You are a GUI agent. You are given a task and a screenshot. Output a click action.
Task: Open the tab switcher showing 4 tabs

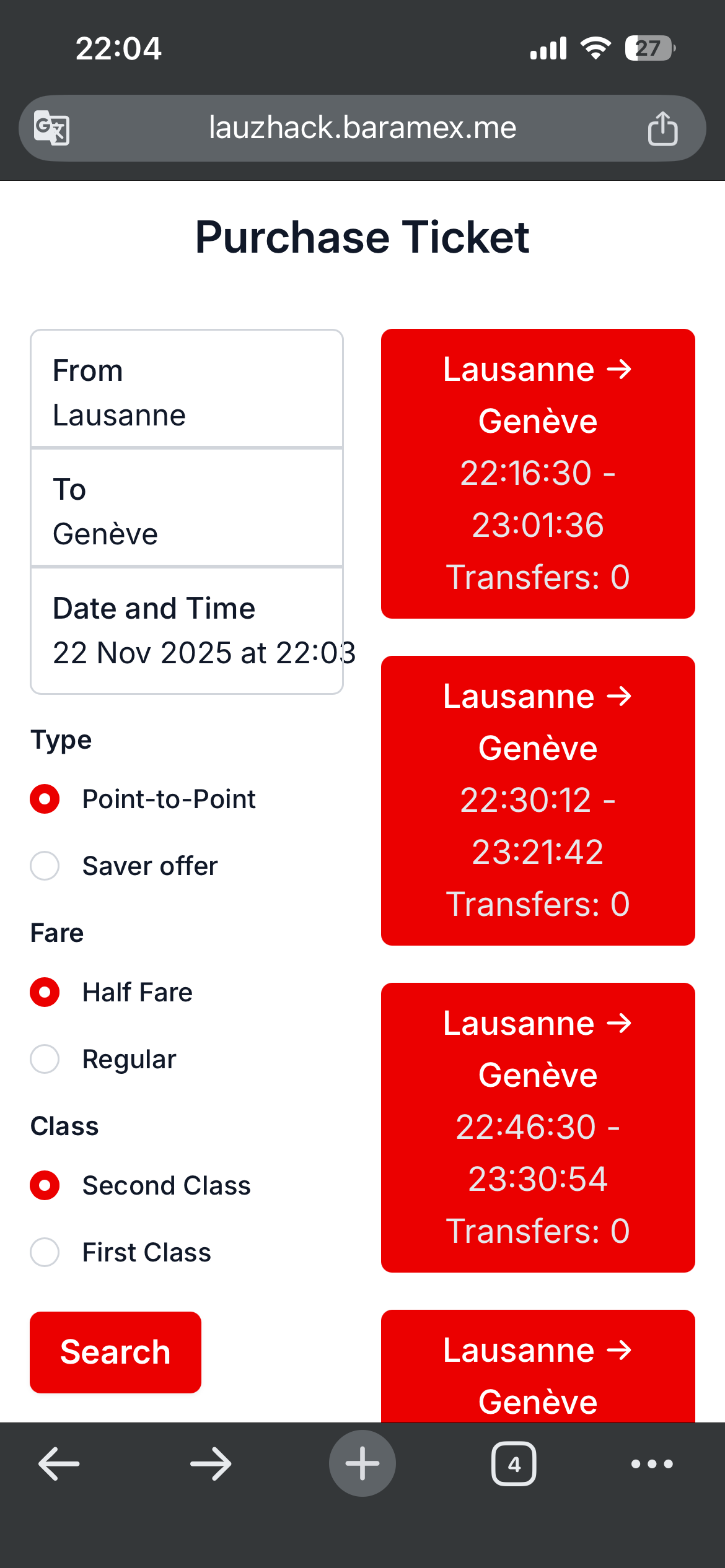514,1464
